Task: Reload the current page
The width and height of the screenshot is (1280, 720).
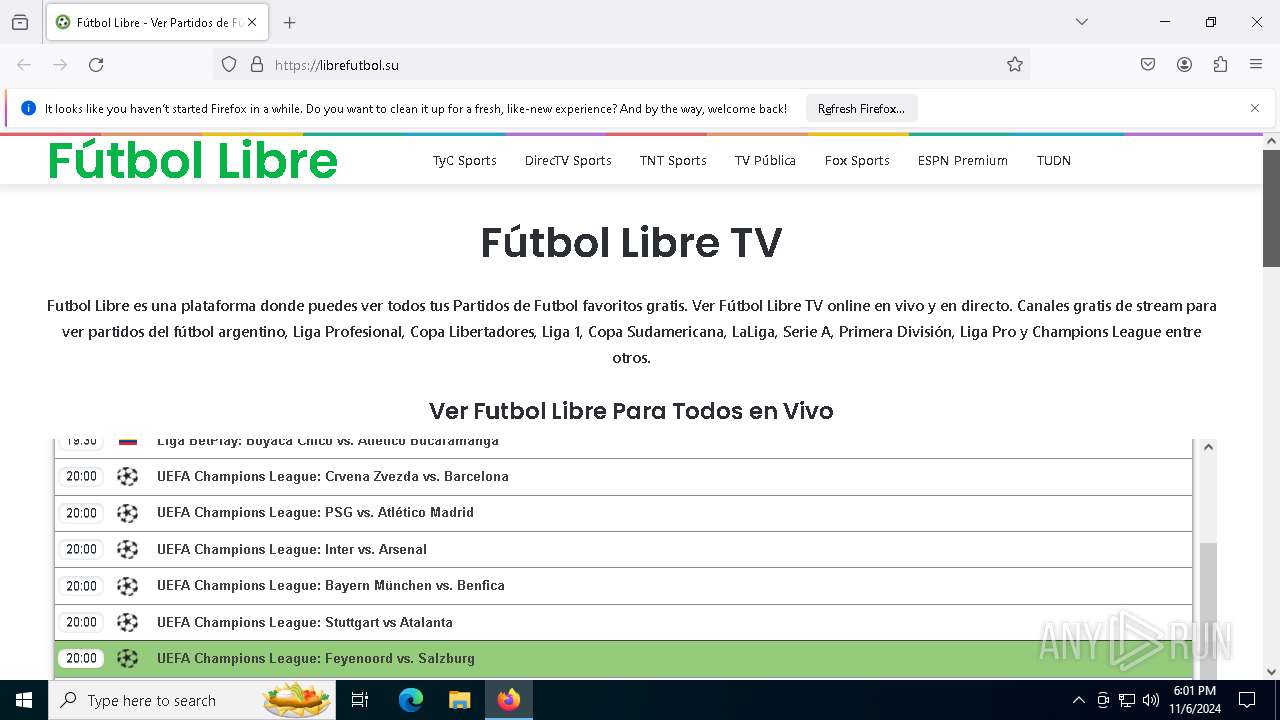Action: (x=96, y=64)
